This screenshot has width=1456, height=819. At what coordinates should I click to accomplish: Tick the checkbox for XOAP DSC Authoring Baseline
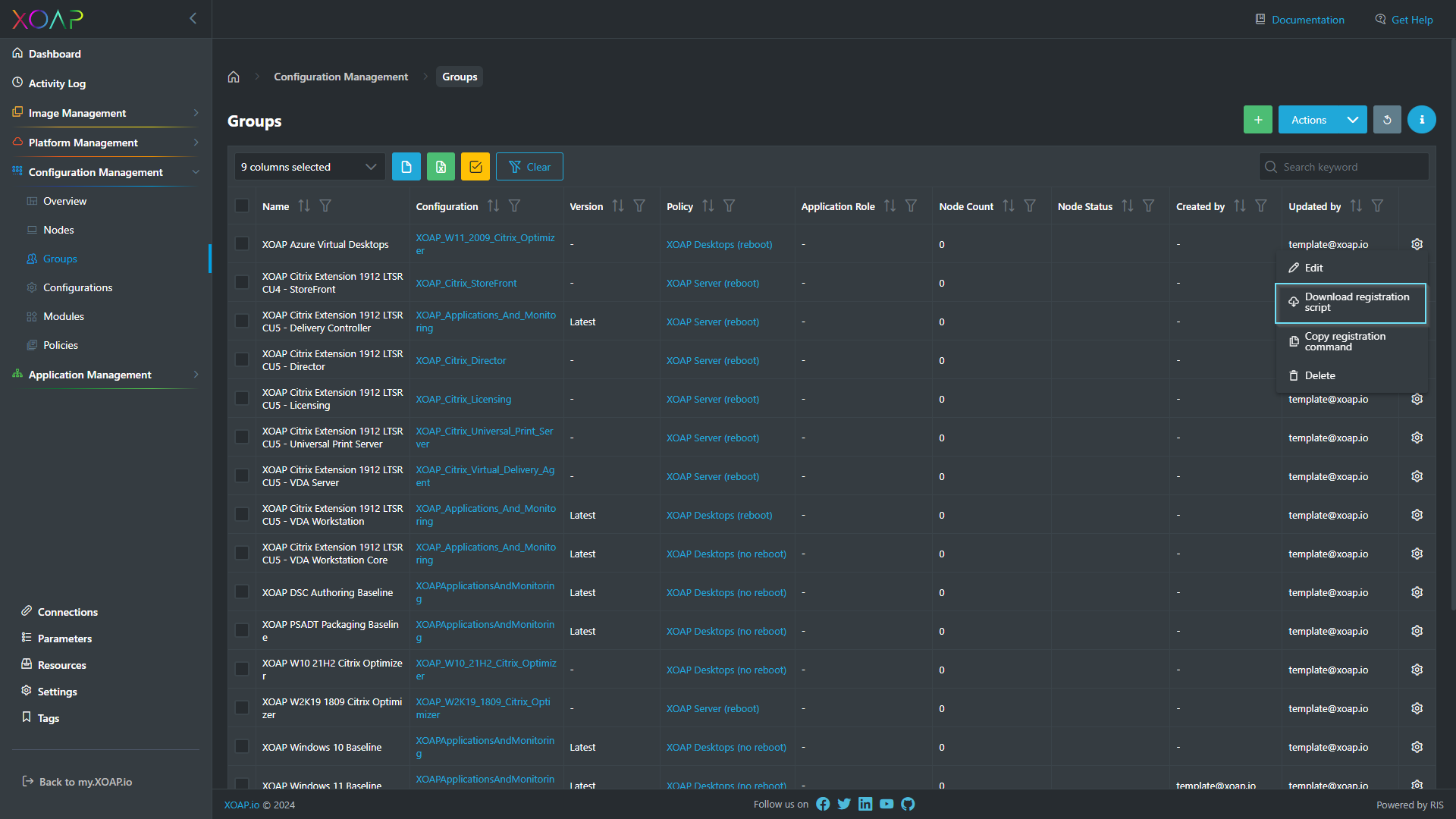(x=242, y=591)
